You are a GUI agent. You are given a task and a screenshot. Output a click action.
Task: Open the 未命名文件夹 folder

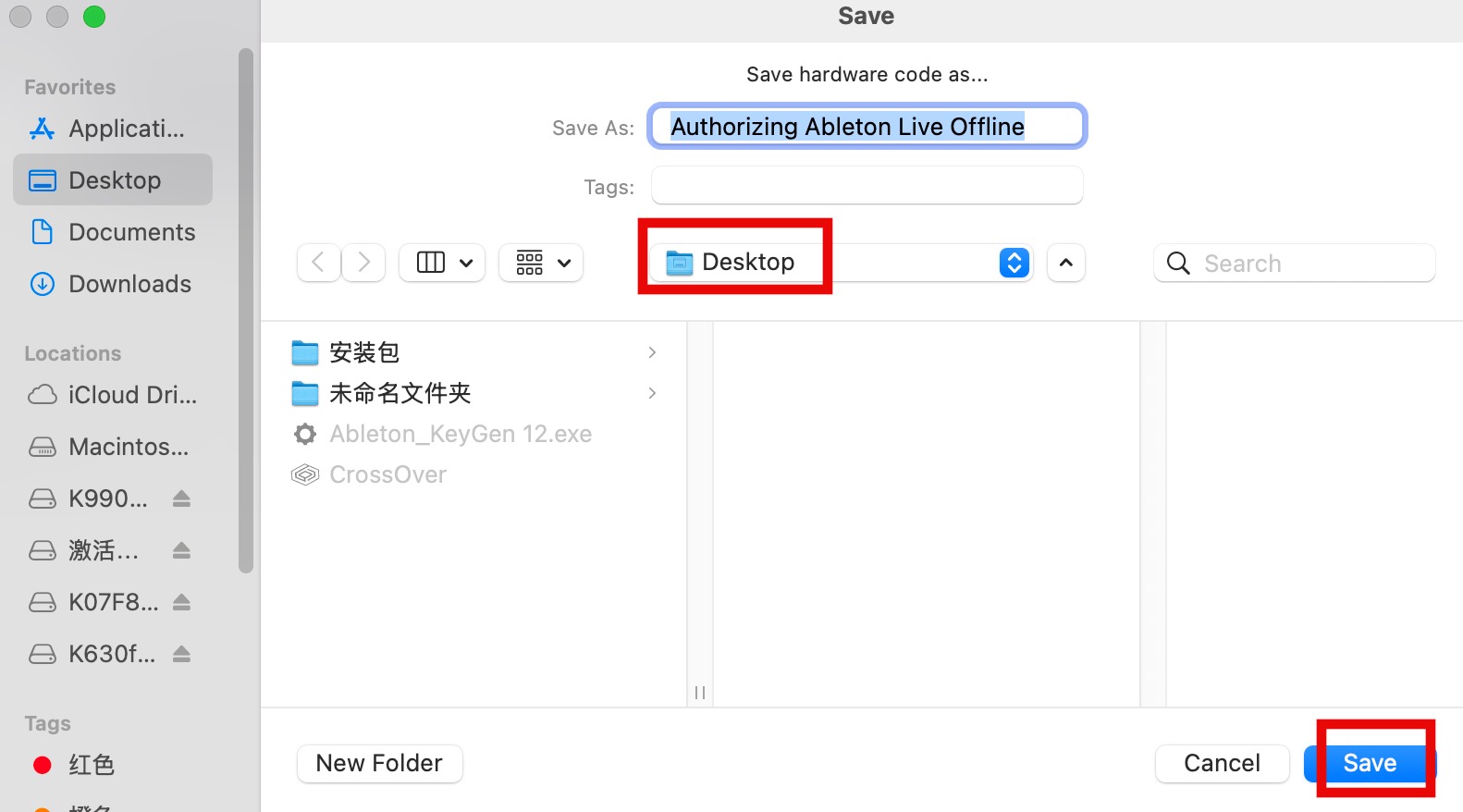tap(400, 393)
